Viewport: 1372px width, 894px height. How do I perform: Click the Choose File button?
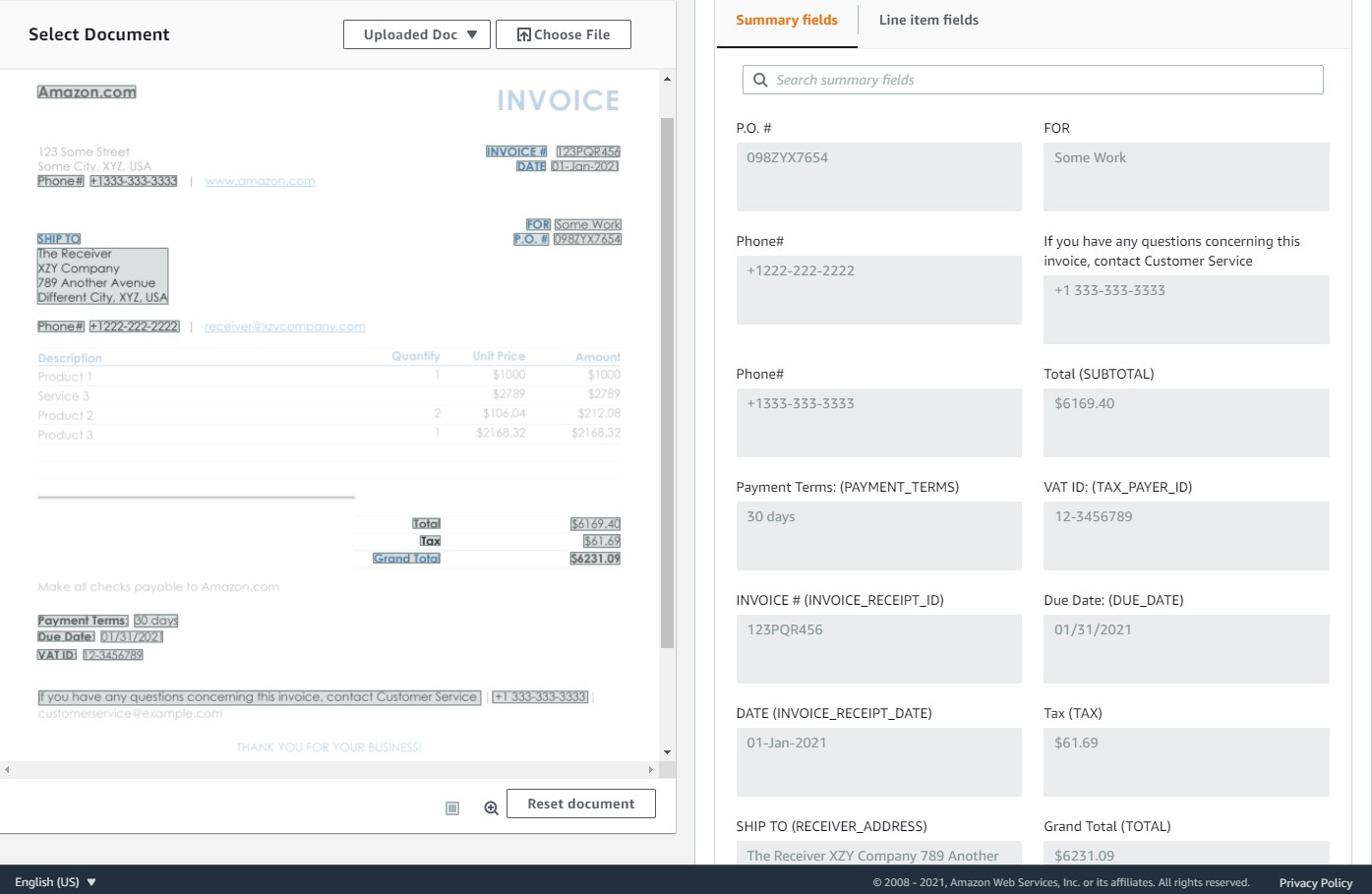564,34
